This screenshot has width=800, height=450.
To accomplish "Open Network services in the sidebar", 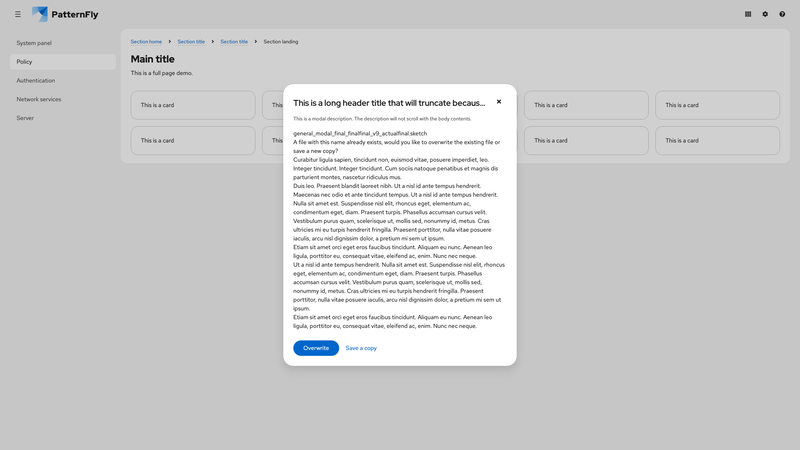I will (39, 99).
